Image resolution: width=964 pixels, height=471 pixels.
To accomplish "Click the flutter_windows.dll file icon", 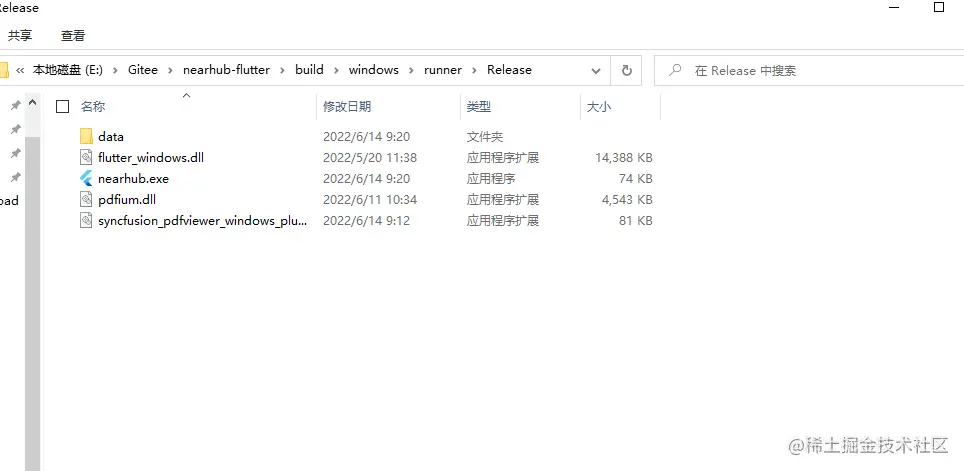I will 87,157.
